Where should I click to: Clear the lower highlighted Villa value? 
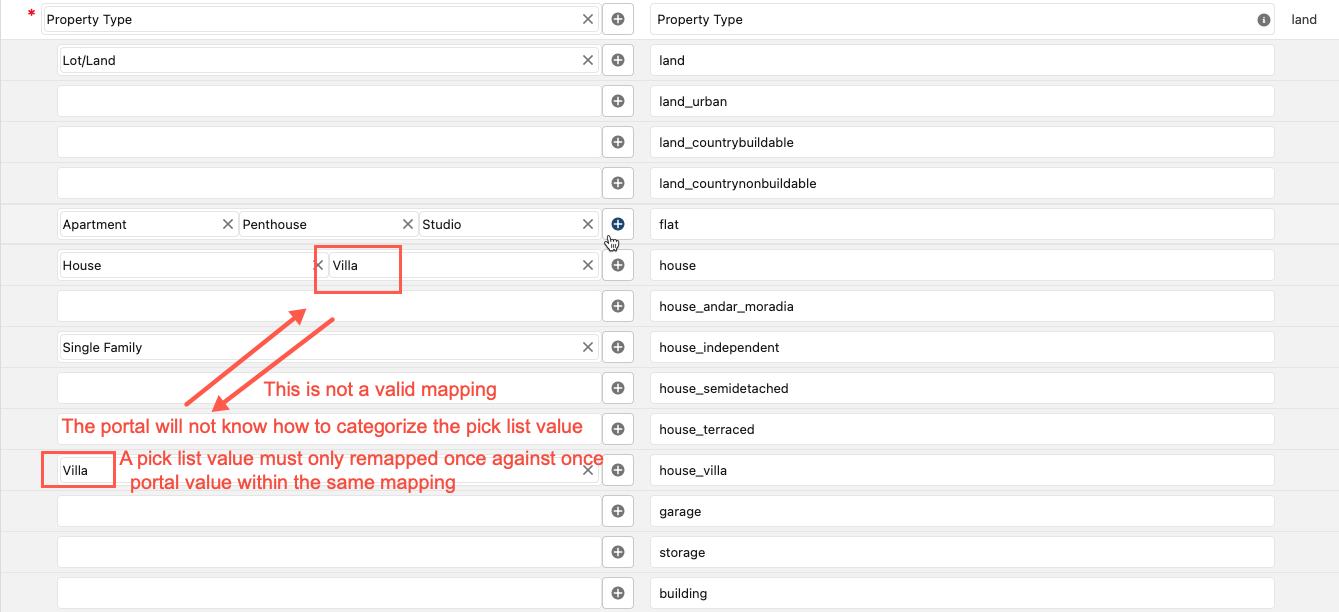click(x=587, y=470)
